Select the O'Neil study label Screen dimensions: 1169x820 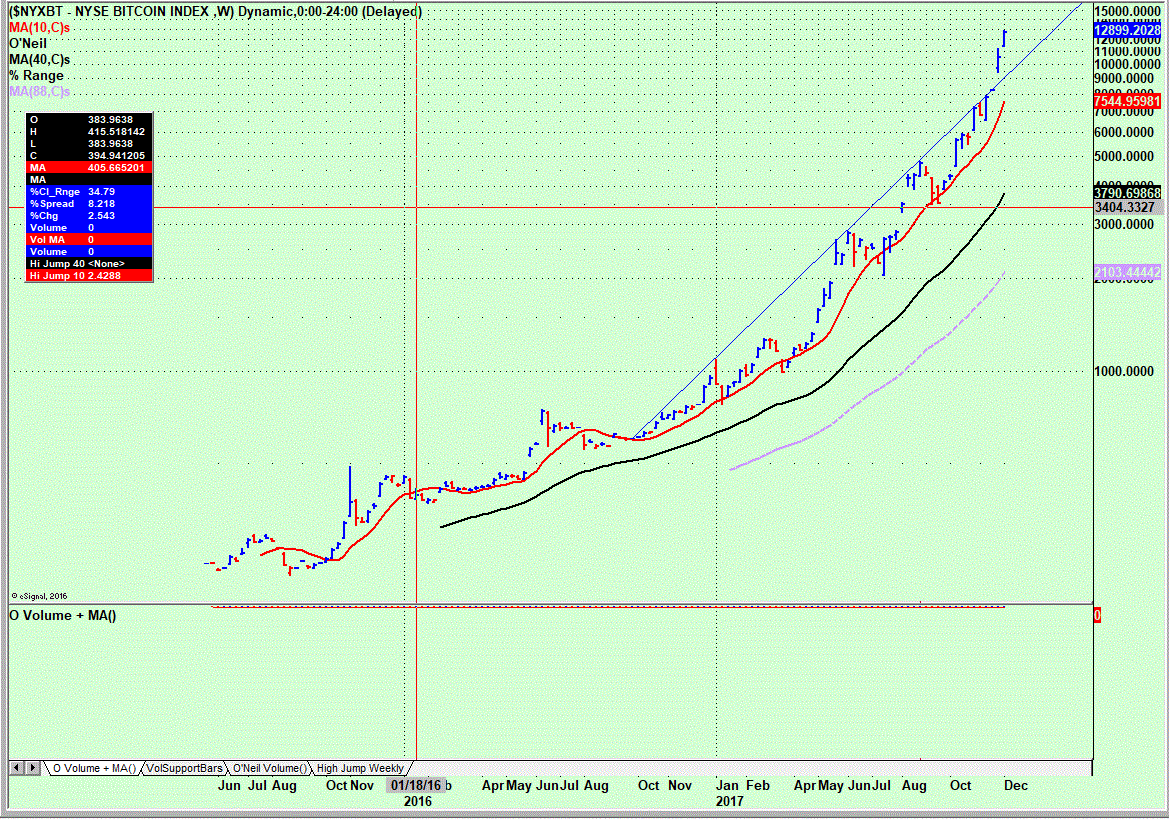(x=28, y=44)
